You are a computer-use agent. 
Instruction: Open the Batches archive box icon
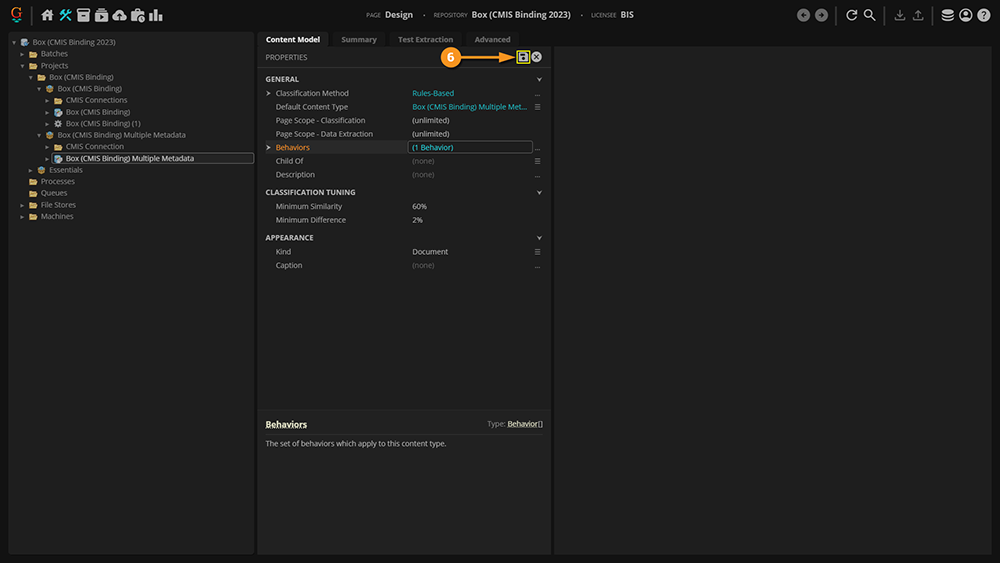84,15
